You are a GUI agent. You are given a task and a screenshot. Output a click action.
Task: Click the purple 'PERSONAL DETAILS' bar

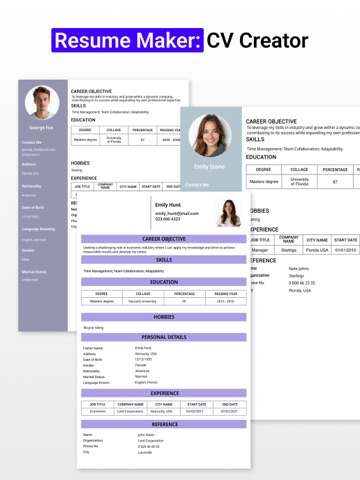pyautogui.click(x=164, y=337)
